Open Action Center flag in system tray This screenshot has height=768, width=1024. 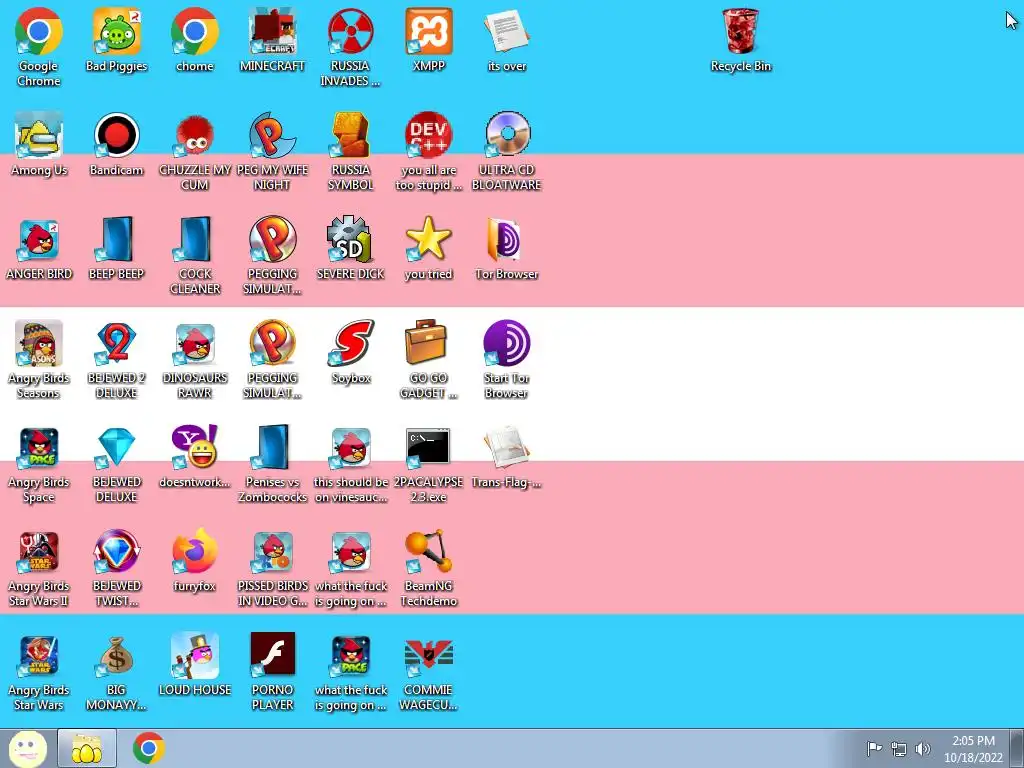(x=874, y=748)
